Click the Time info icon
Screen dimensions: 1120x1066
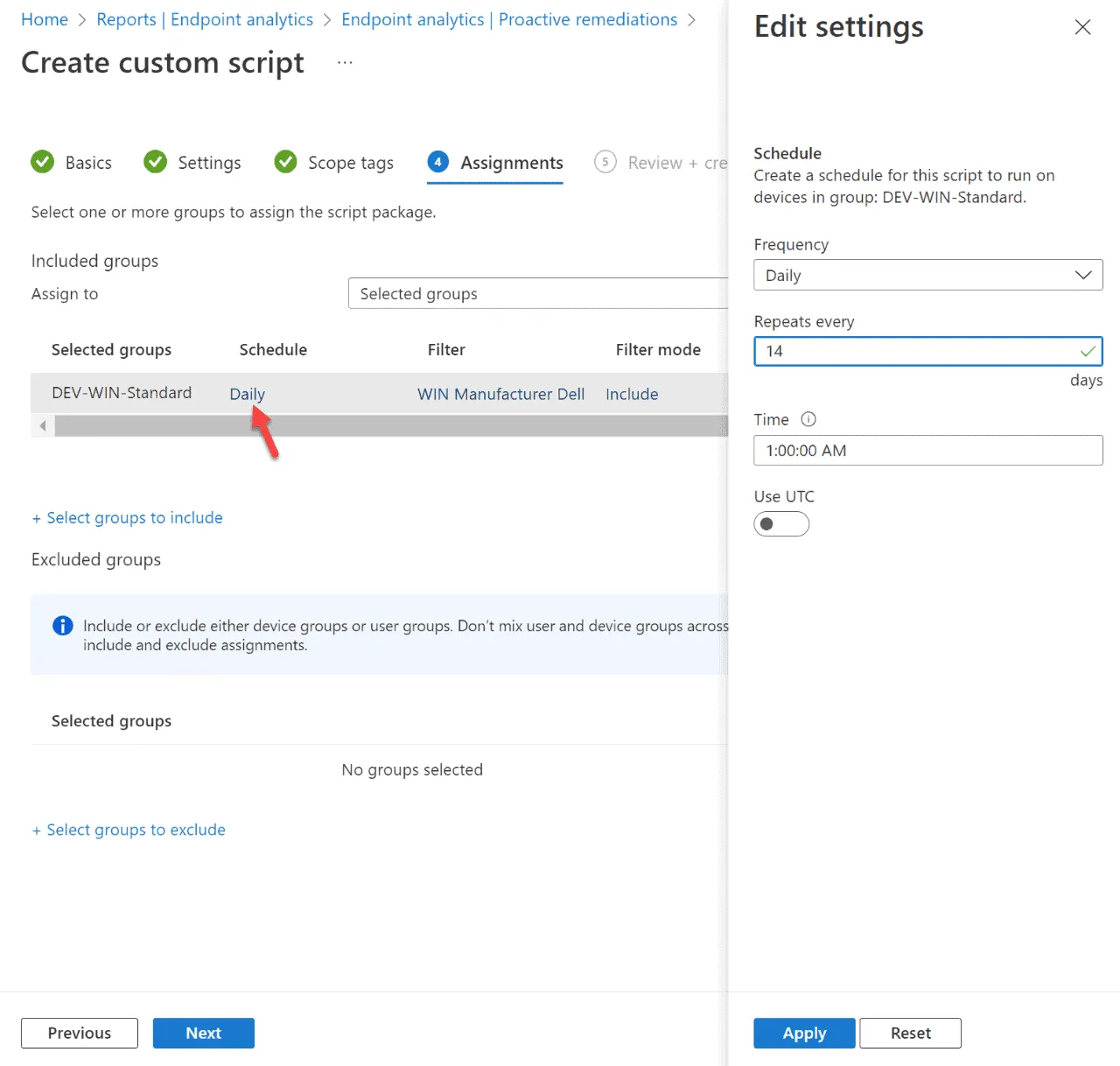(808, 419)
